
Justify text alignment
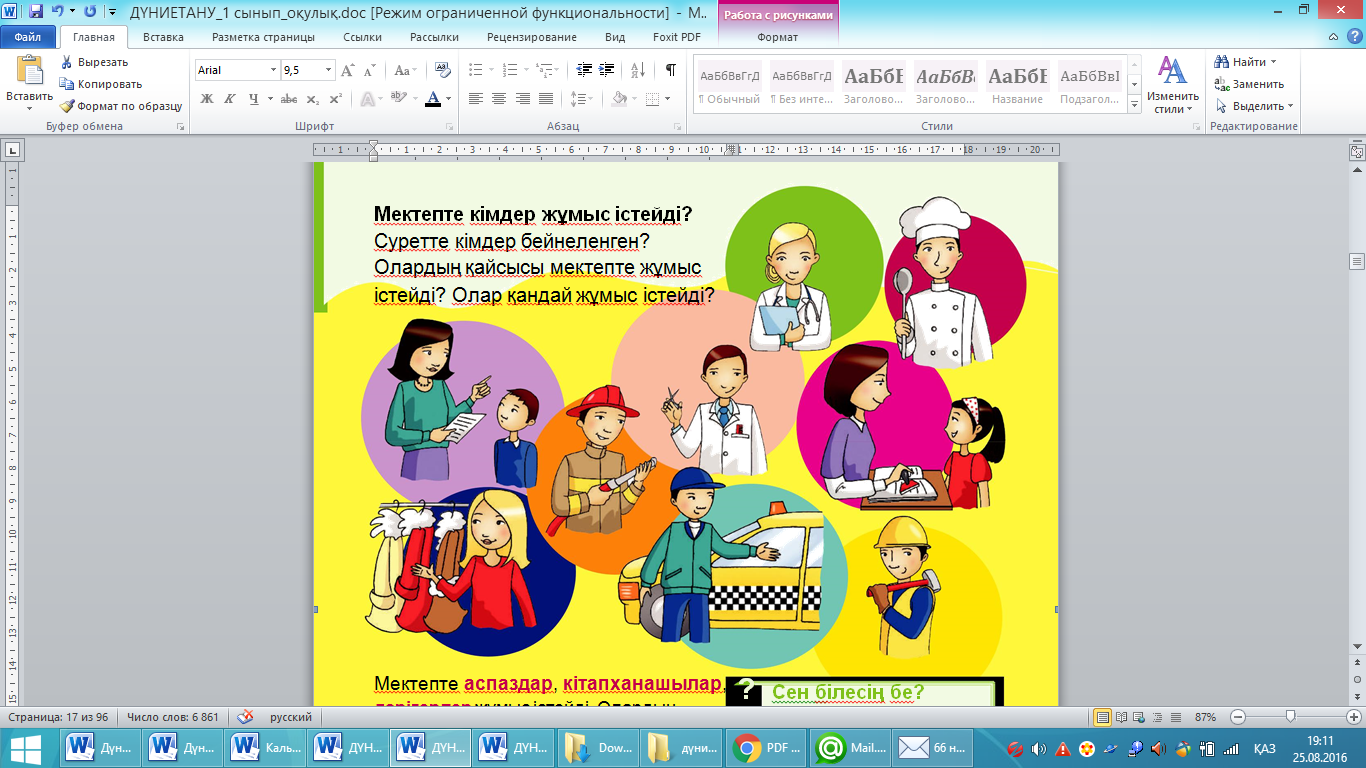pos(546,99)
